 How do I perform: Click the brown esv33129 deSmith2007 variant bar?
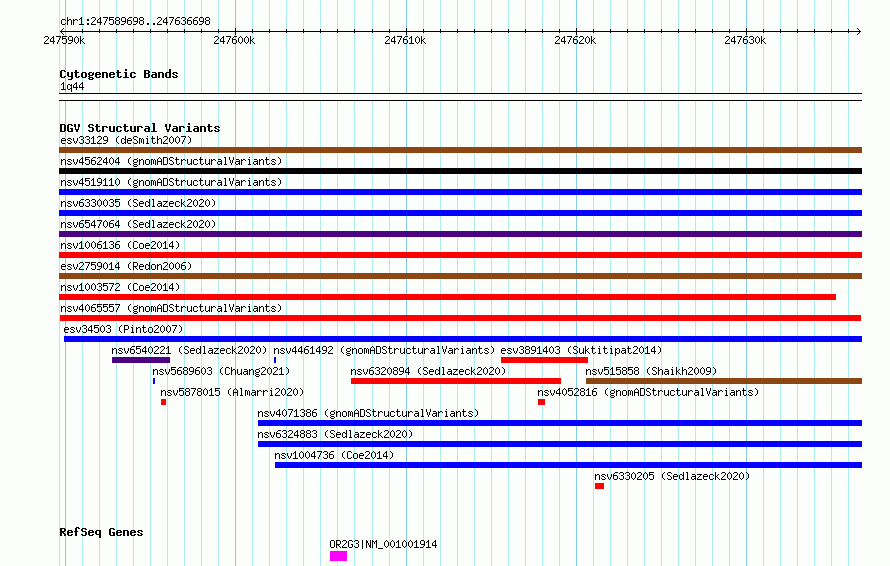460,150
